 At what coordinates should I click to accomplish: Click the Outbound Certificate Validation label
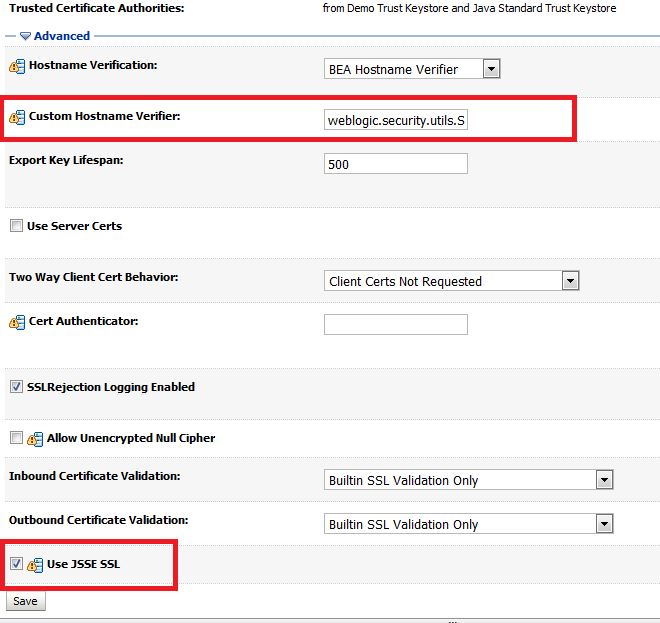[98, 520]
